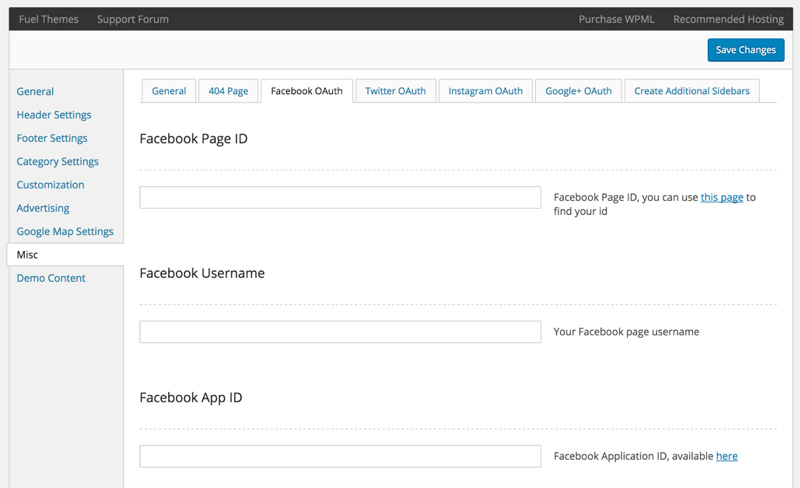Image resolution: width=800 pixels, height=488 pixels.
Task: Select General in the left sidebar
Action: [x=35, y=91]
